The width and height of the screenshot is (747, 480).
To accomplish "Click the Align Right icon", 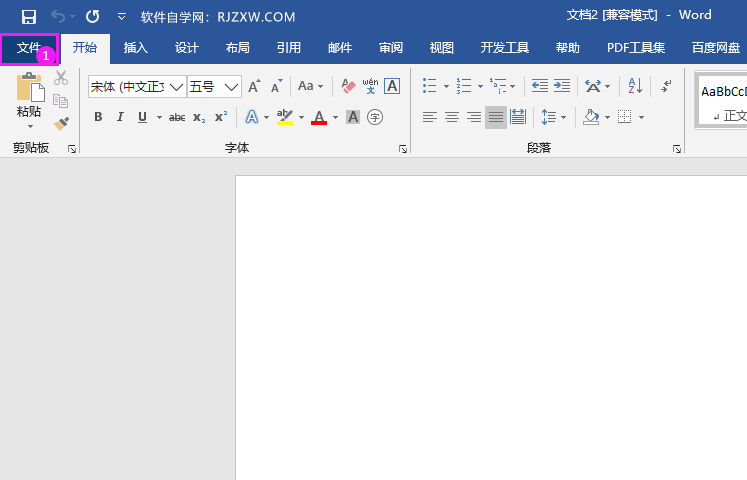I will click(x=474, y=117).
